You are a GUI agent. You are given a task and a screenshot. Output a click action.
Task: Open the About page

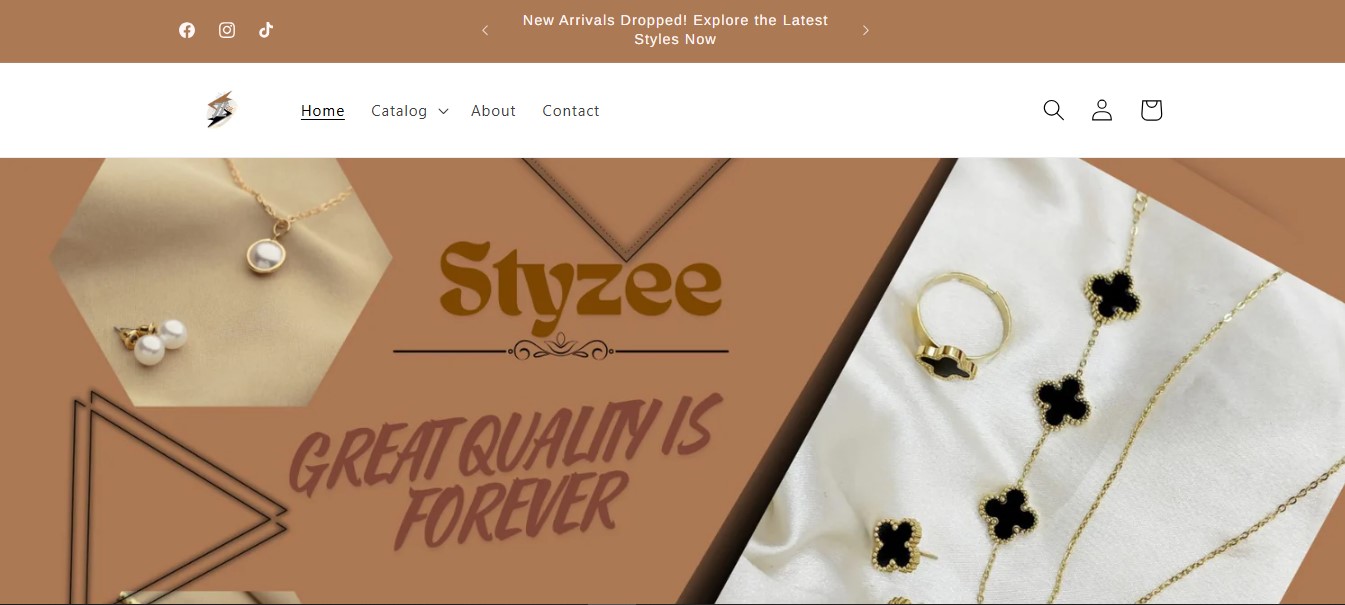[493, 111]
